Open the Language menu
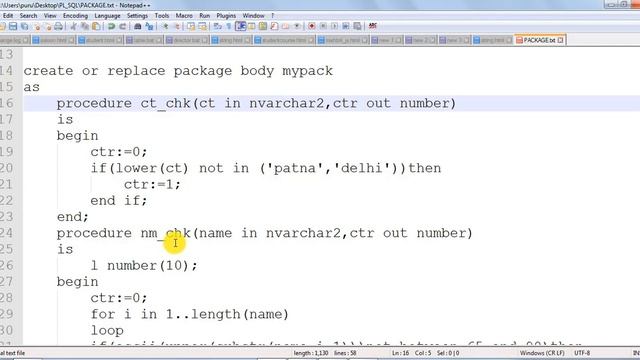Screen dimensions: 640x360 point(107,16)
